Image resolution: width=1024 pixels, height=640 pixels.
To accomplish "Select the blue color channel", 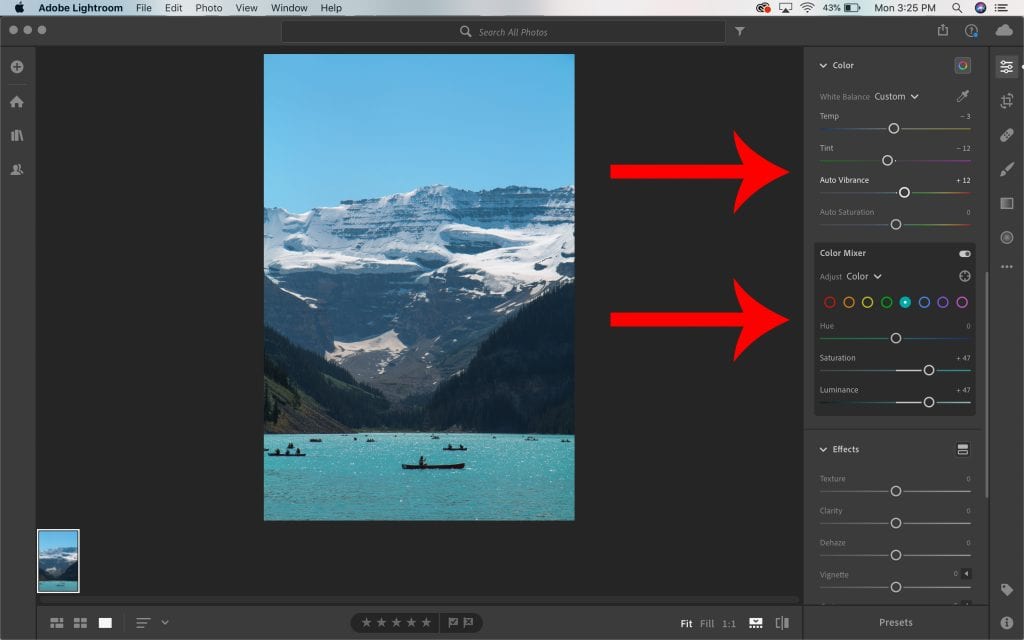I will click(924, 302).
